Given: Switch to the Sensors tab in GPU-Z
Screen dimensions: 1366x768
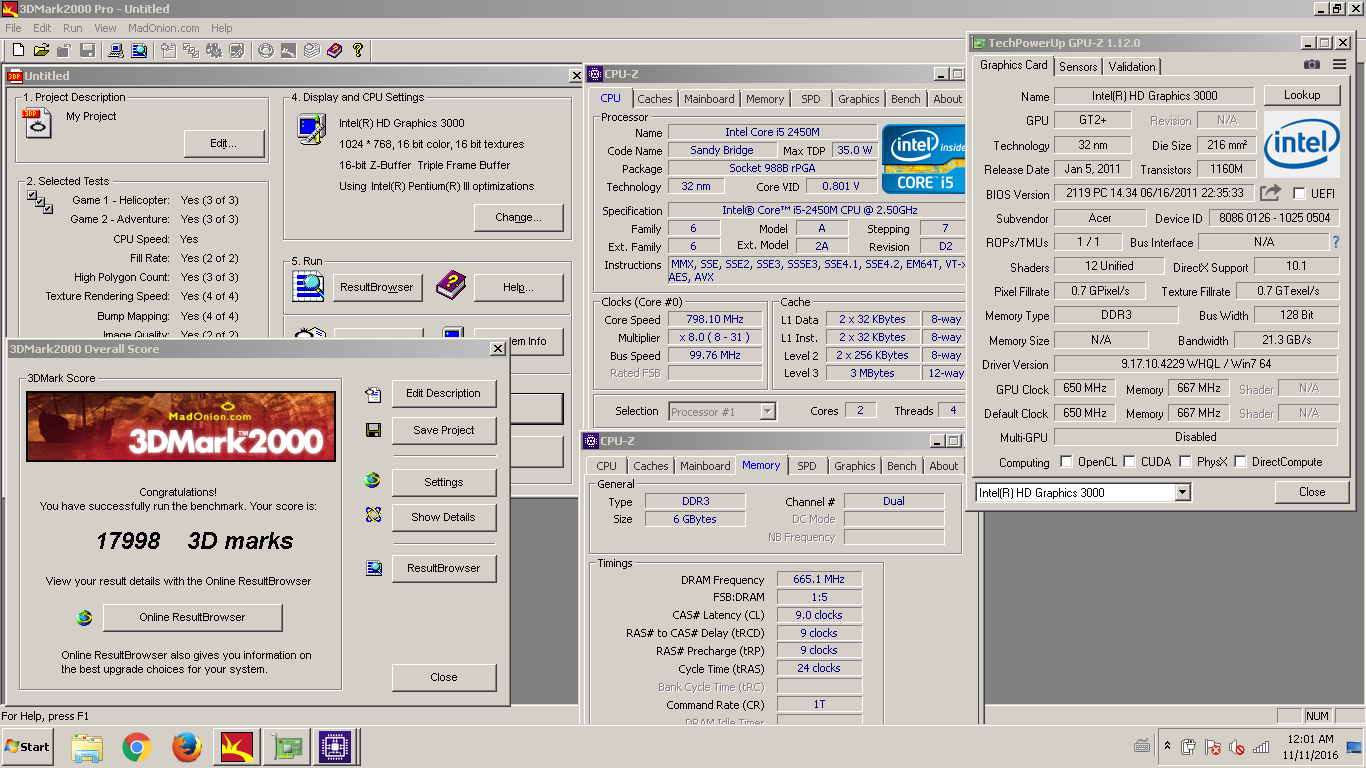Looking at the screenshot, I should 1078,66.
